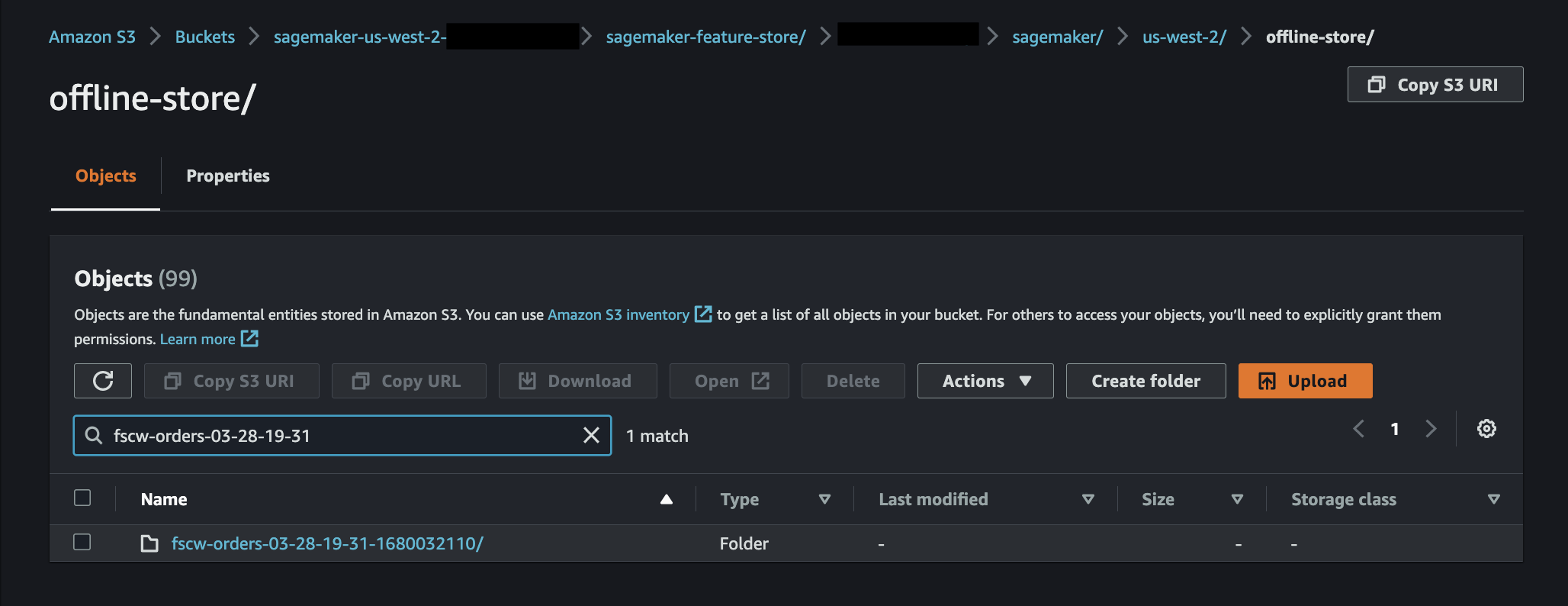
Task: Clear the search filter text
Action: pyautogui.click(x=591, y=435)
